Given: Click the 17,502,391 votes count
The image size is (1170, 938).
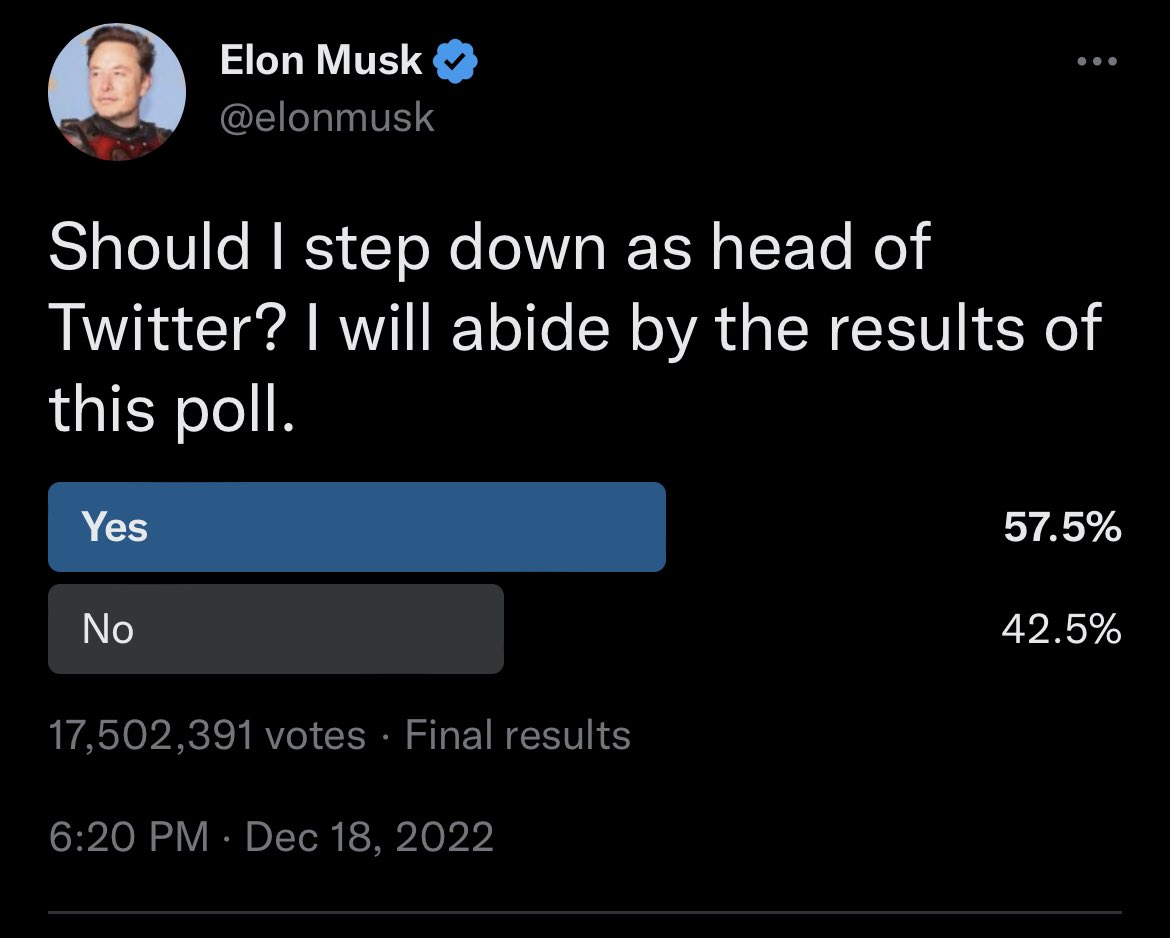Looking at the screenshot, I should click(207, 735).
